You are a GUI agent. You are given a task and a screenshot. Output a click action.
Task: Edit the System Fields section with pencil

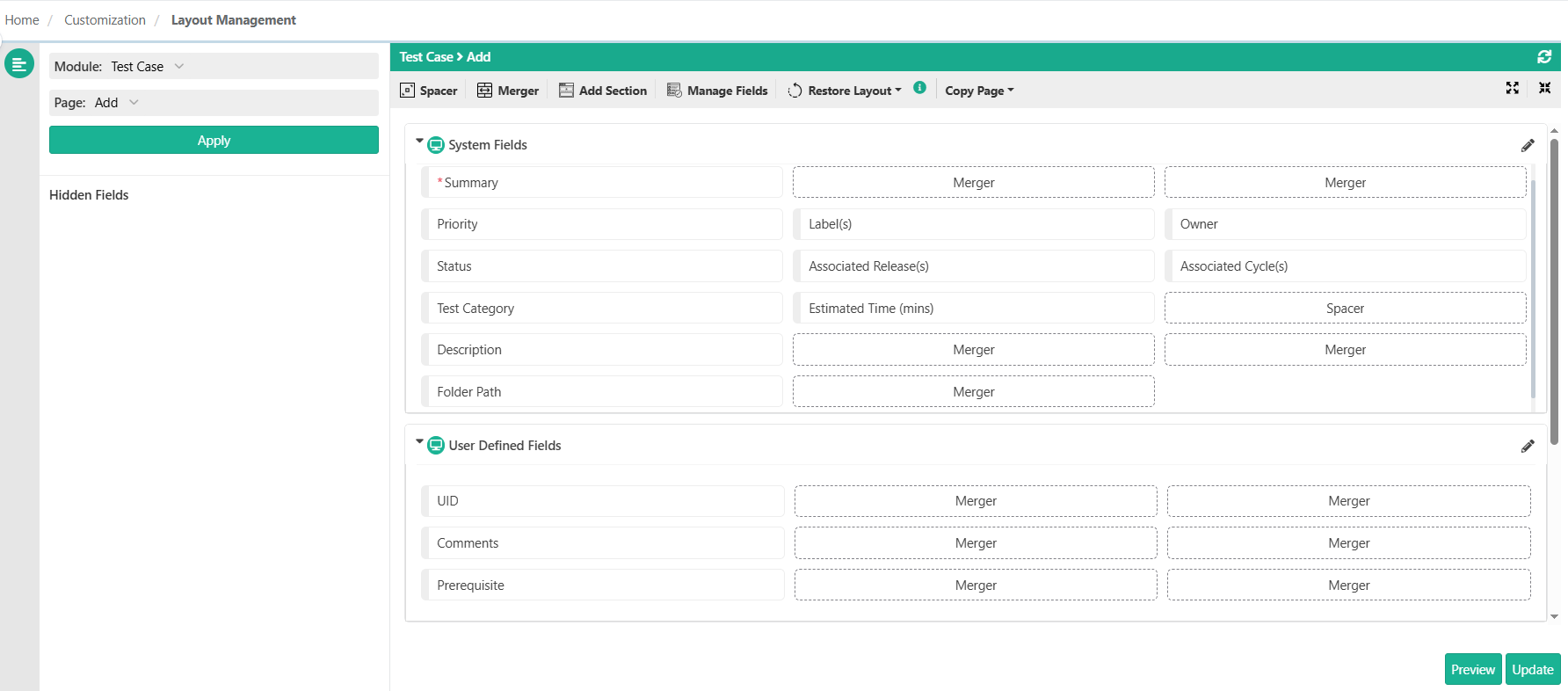pyautogui.click(x=1528, y=145)
